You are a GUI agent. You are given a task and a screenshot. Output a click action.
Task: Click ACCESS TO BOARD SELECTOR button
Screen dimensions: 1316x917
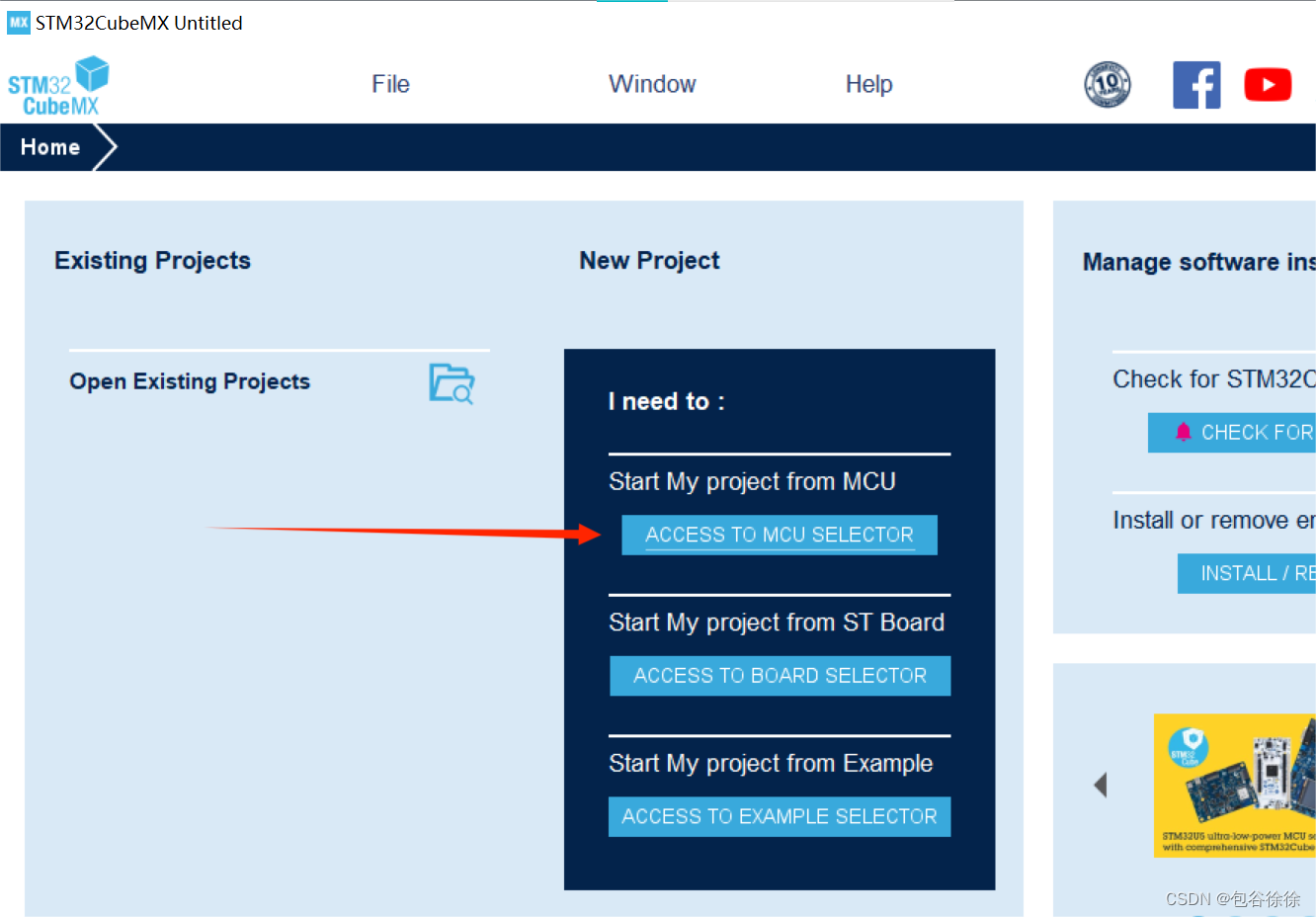coord(780,676)
